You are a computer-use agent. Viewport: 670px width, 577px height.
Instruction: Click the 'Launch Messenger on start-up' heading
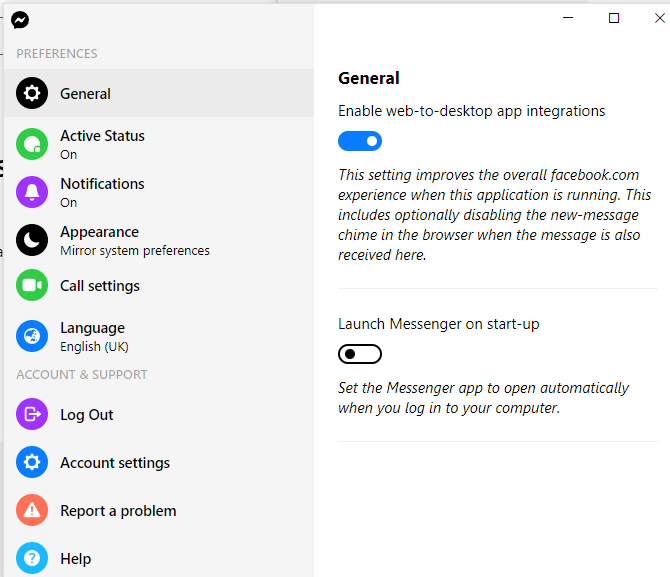click(439, 324)
